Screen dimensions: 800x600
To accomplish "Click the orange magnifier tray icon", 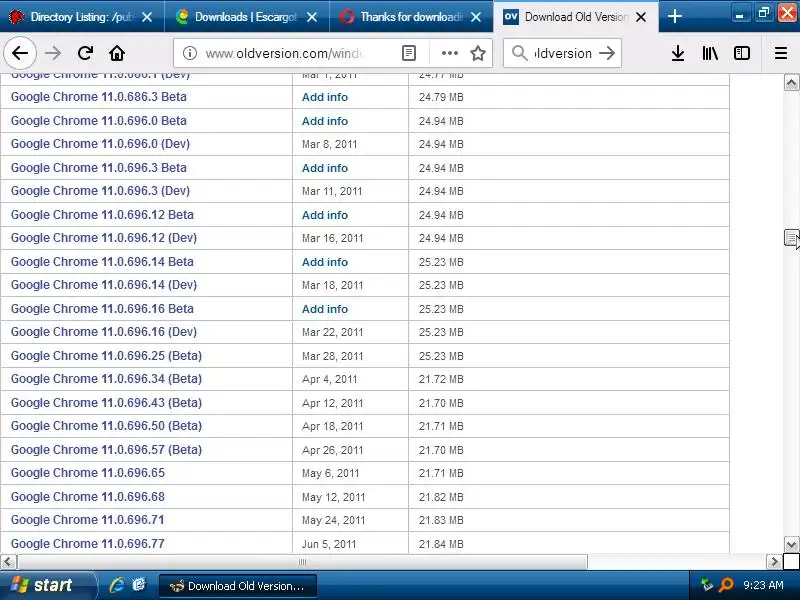I will tap(726, 585).
